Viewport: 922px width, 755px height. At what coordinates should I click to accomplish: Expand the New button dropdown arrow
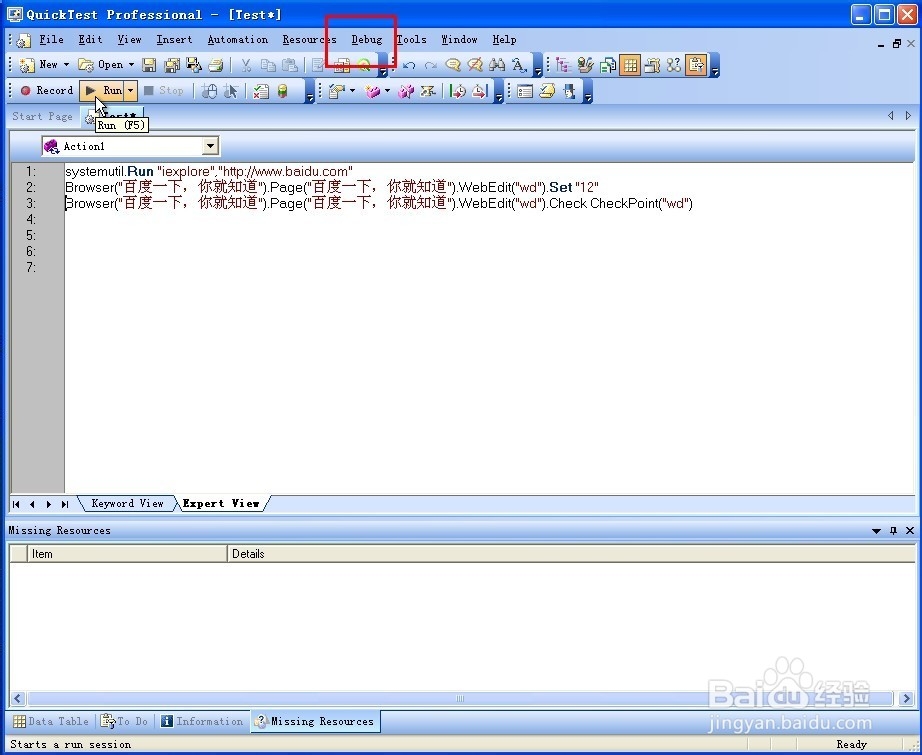tap(66, 65)
